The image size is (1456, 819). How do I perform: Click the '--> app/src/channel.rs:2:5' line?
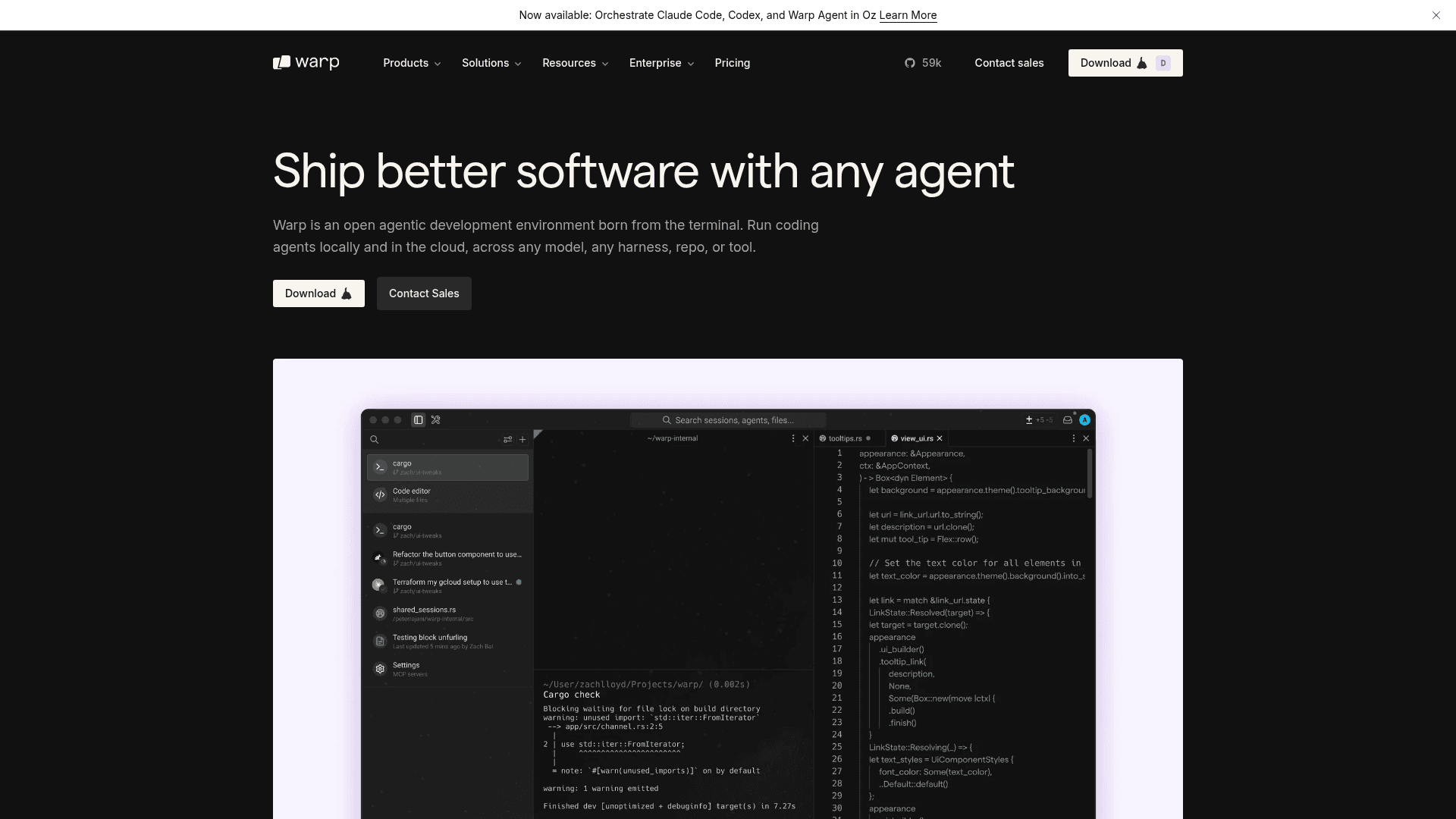pos(605,726)
